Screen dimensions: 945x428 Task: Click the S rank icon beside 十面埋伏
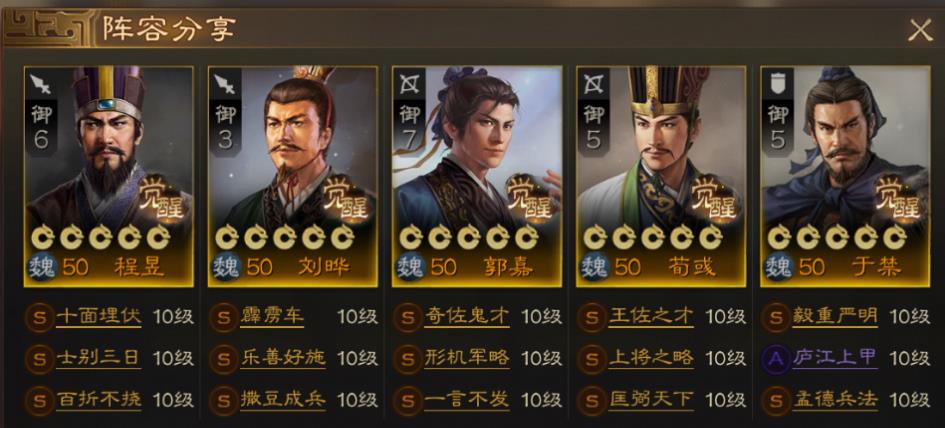coord(39,316)
